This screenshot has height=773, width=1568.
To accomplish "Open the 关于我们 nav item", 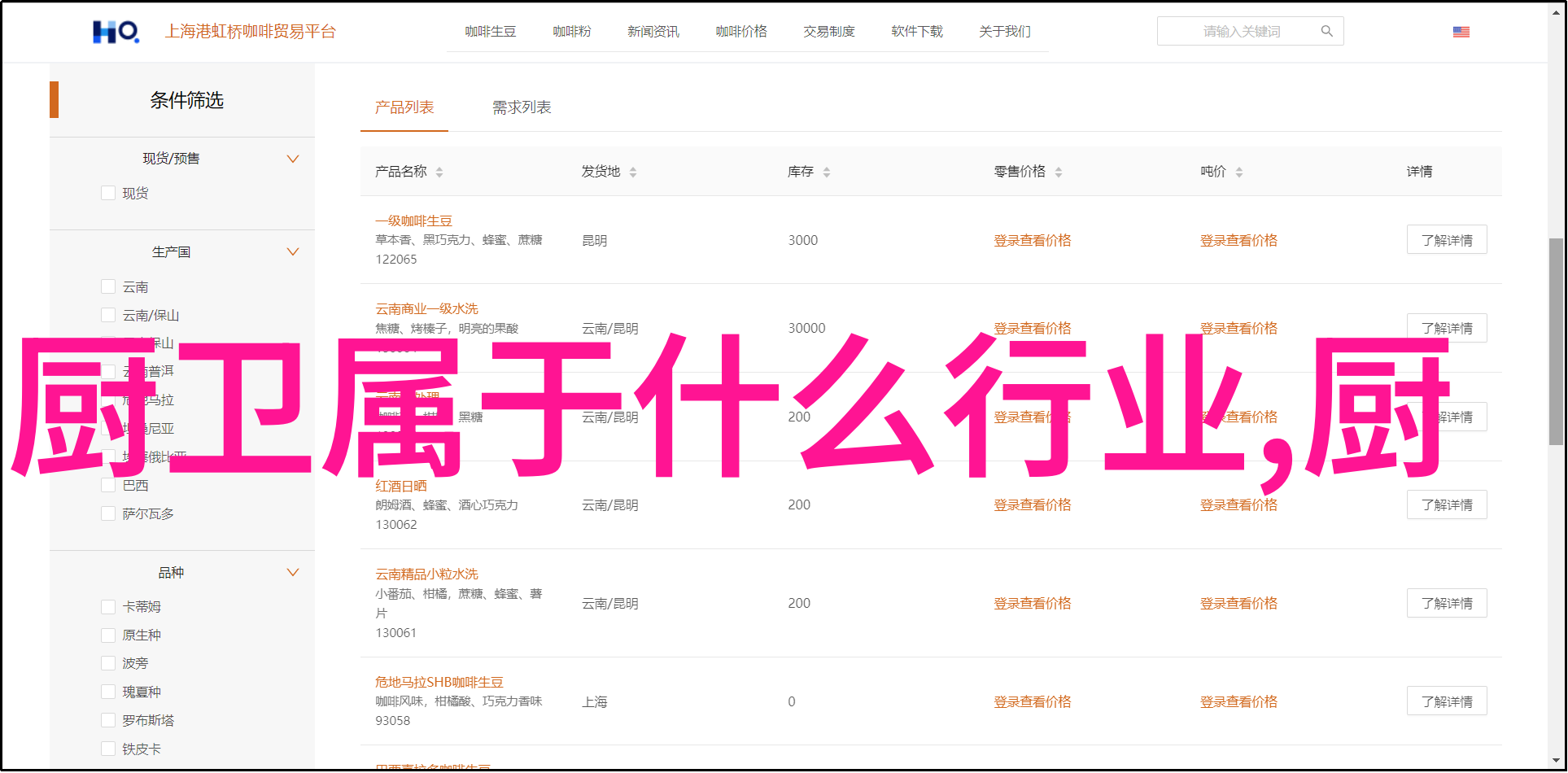I will [1005, 31].
